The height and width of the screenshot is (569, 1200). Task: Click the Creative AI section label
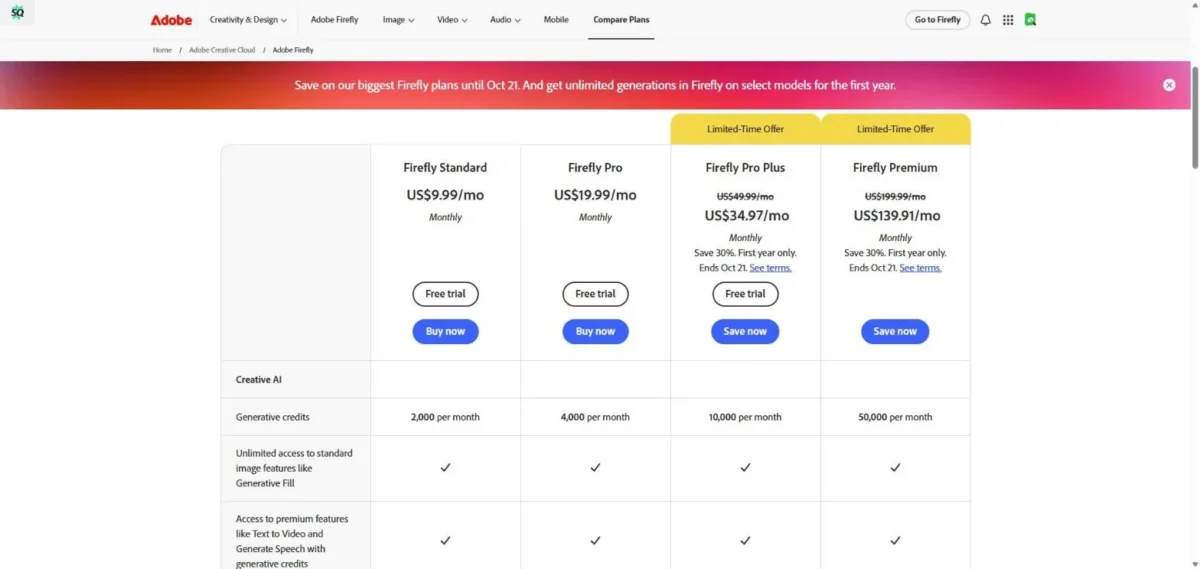point(258,380)
